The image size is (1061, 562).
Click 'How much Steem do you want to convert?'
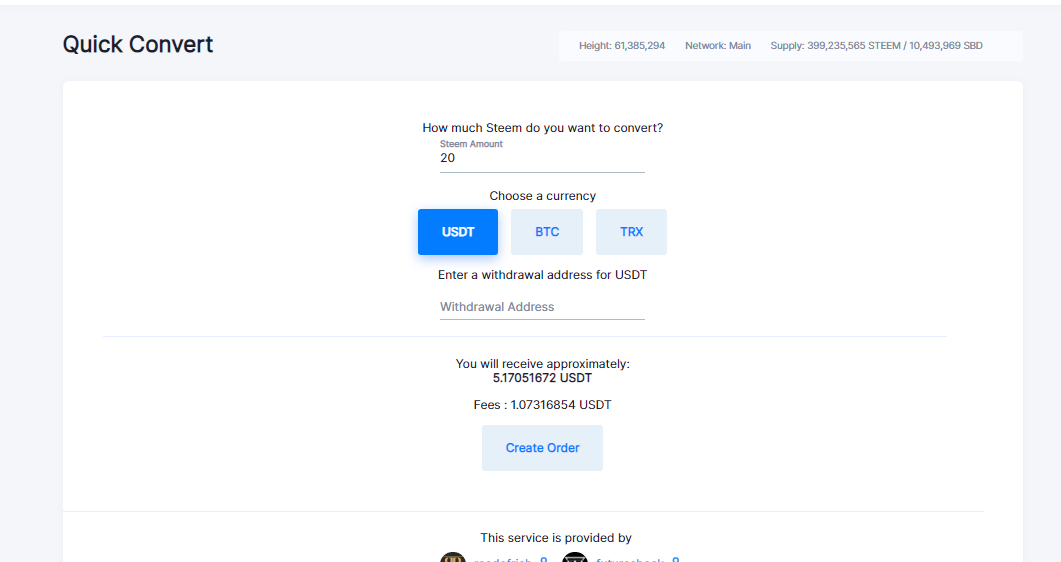coord(543,128)
